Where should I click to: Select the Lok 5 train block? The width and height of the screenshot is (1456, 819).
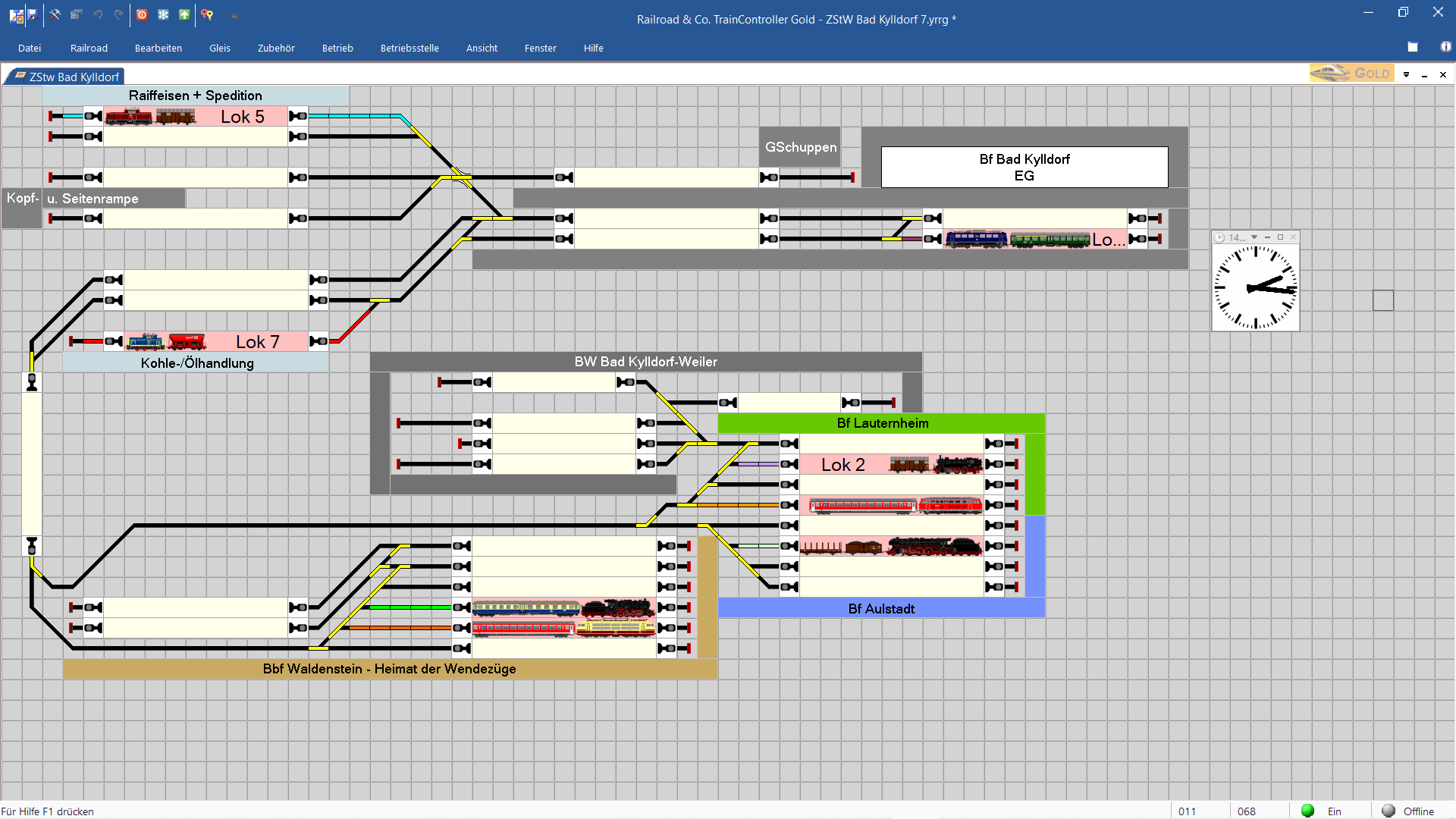196,117
